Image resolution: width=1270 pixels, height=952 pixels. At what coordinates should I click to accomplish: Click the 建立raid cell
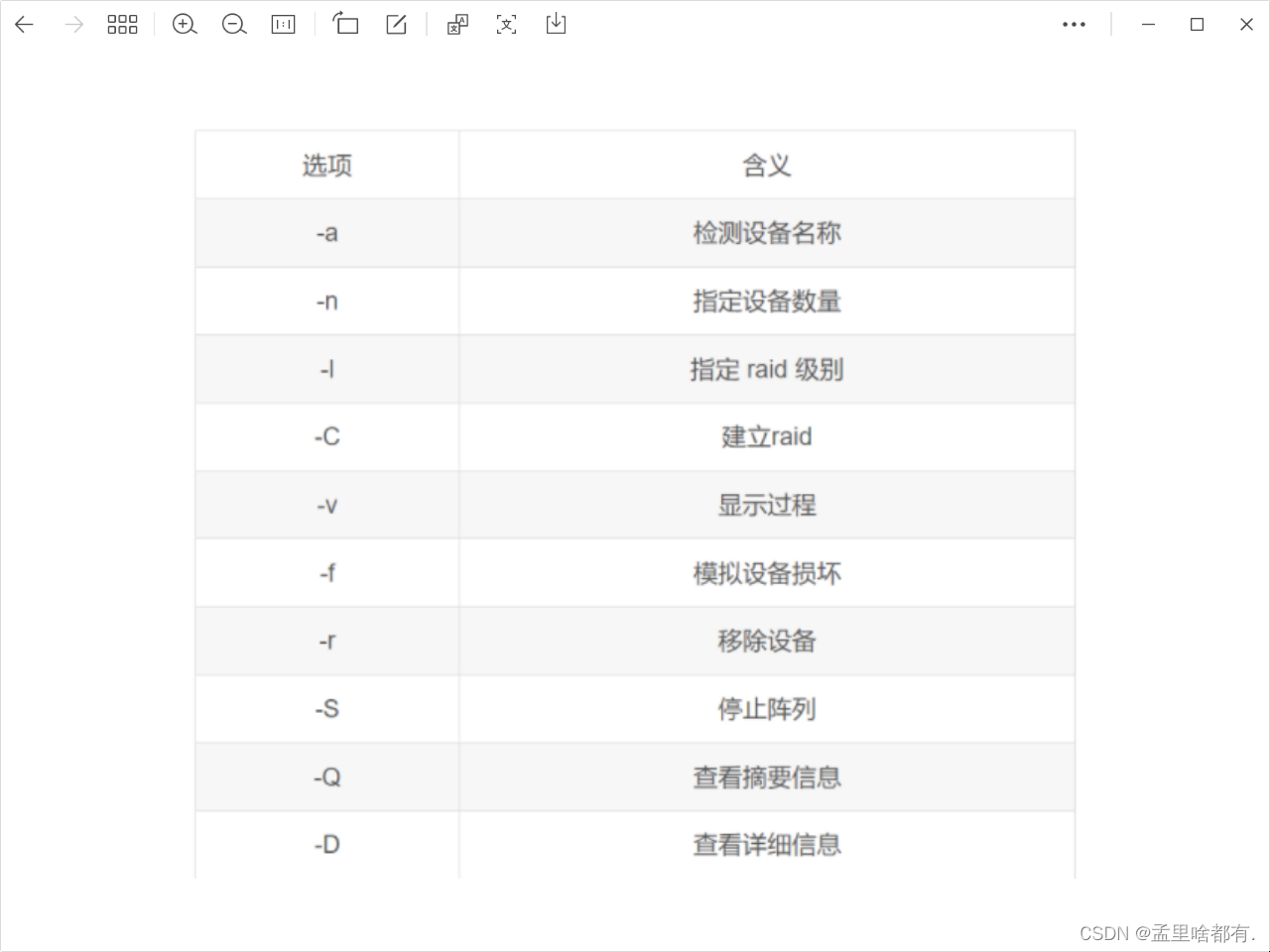coord(767,437)
